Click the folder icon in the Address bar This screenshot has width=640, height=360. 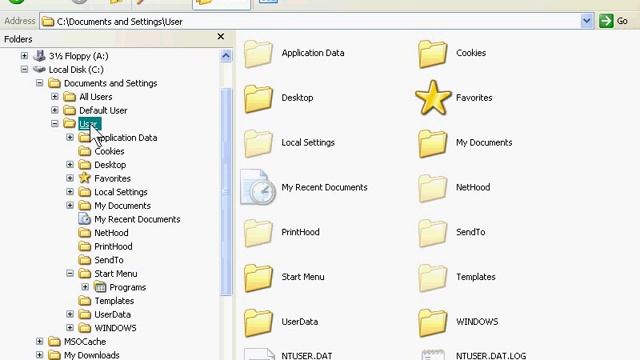(48, 21)
